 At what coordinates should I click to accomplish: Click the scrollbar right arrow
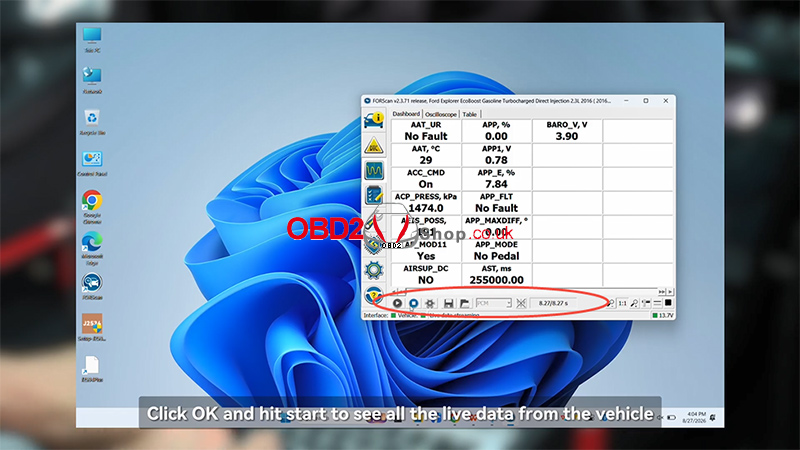pos(670,292)
